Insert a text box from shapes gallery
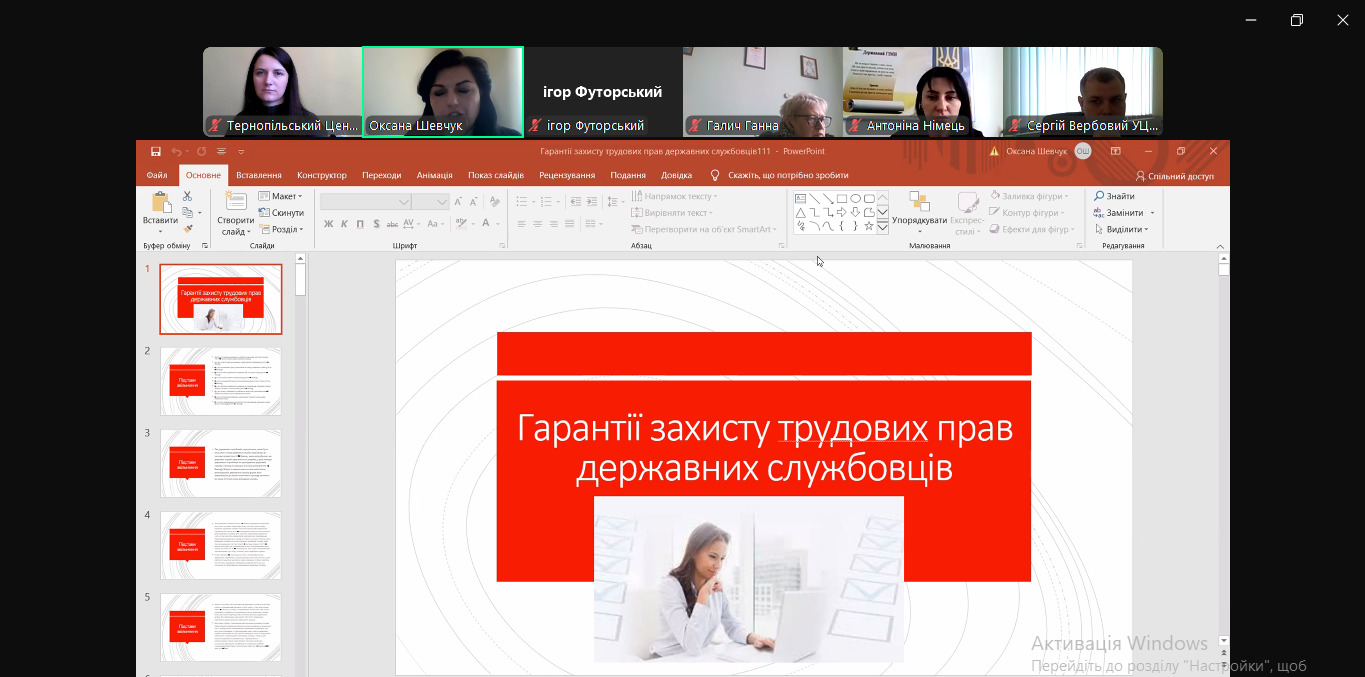 click(x=801, y=198)
